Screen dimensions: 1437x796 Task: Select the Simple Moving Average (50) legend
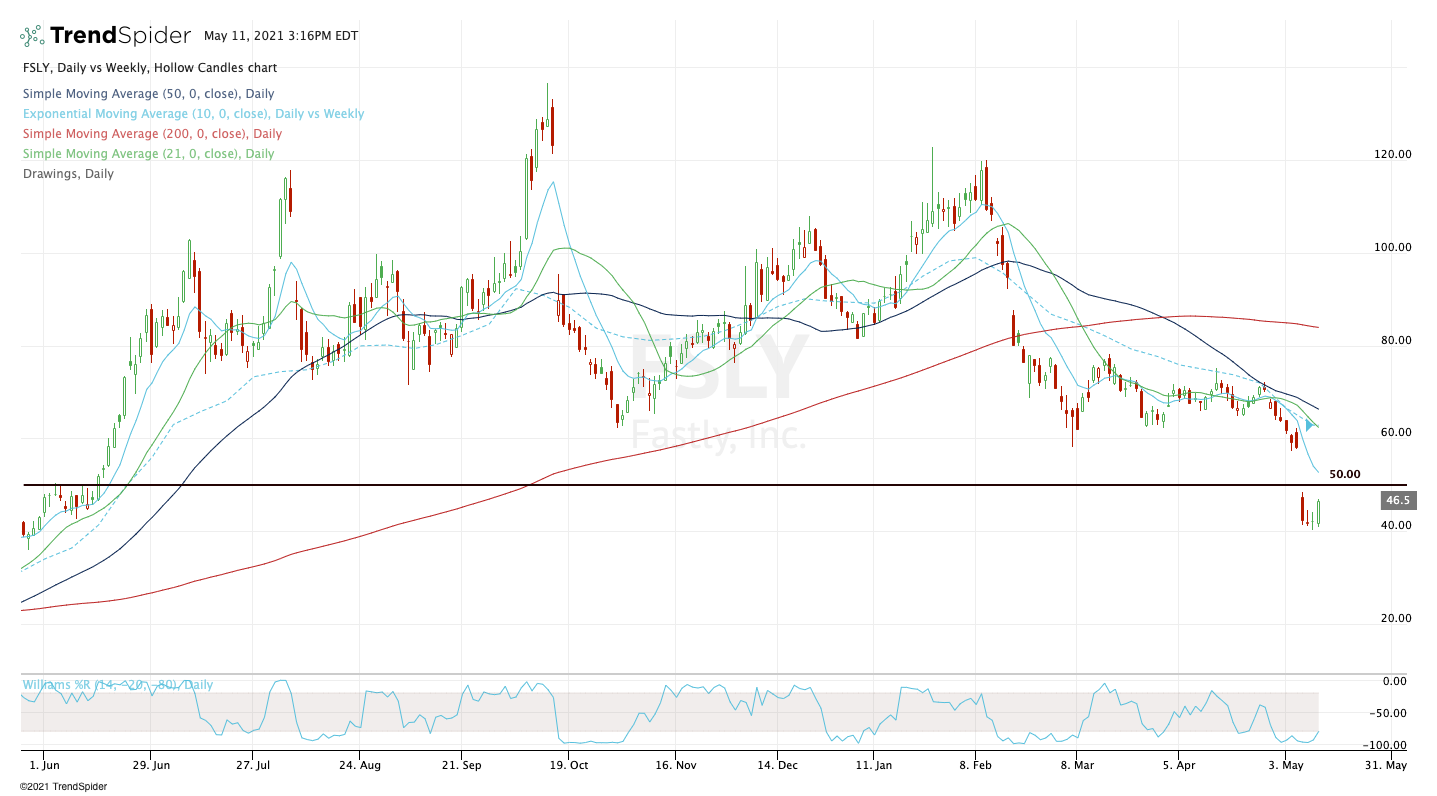tap(148, 94)
